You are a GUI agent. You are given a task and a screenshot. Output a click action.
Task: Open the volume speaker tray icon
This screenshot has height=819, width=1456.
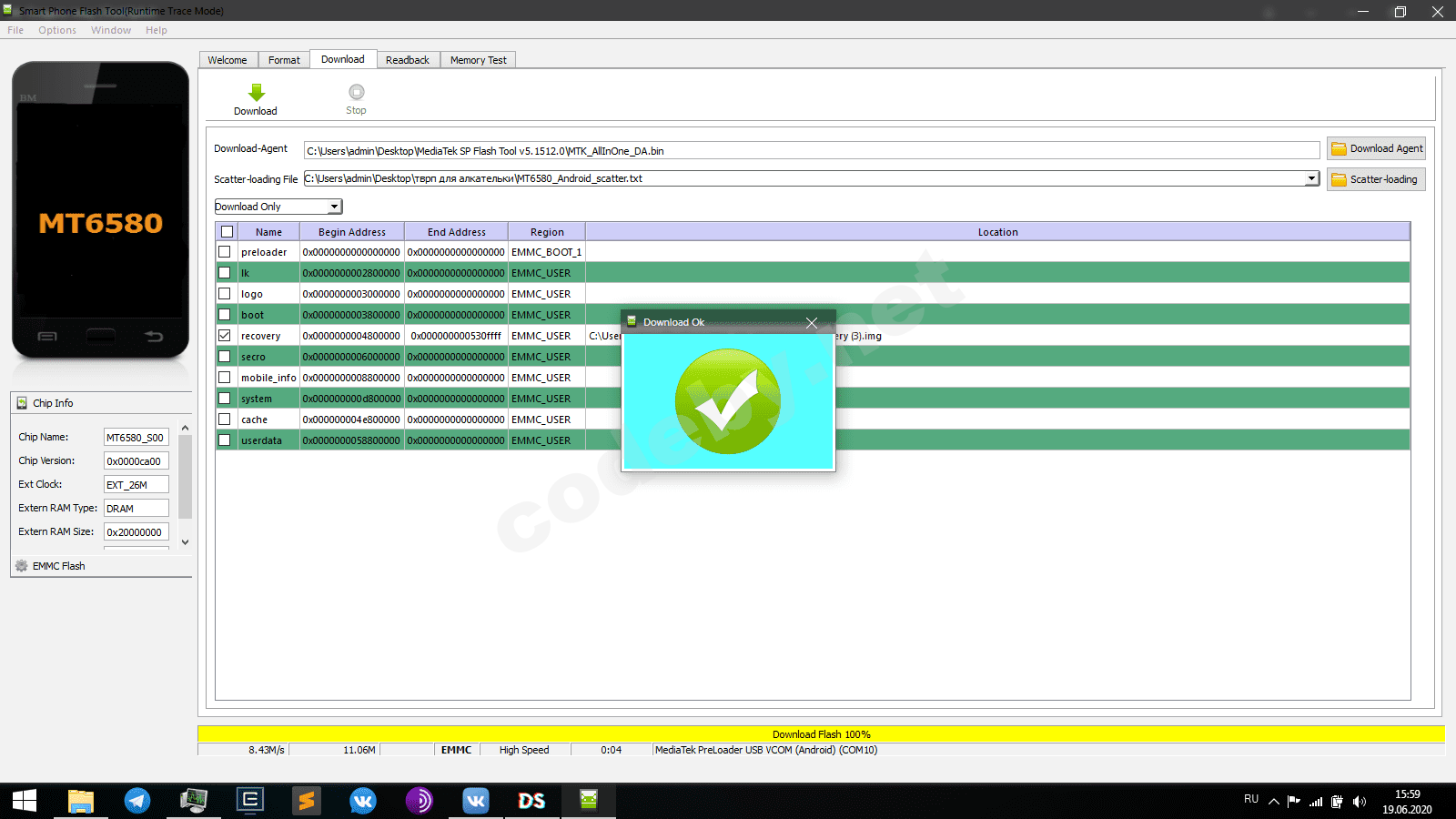click(1360, 802)
